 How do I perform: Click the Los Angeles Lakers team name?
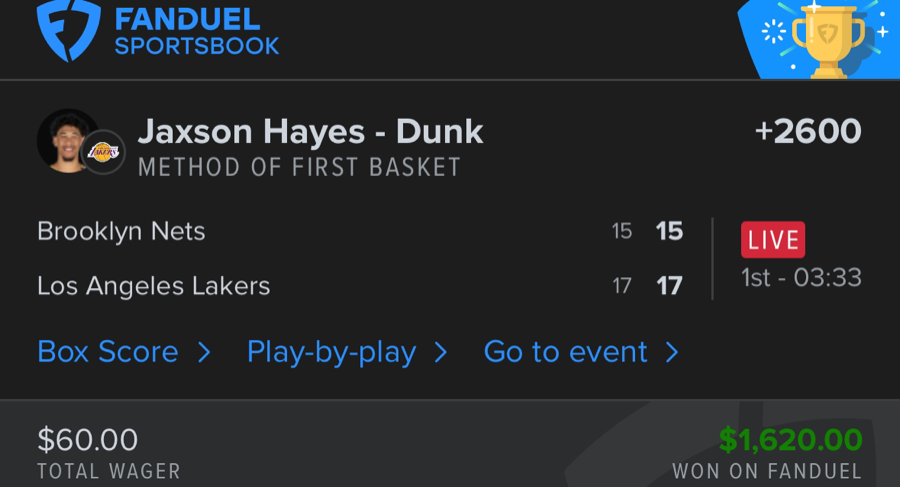tap(153, 286)
